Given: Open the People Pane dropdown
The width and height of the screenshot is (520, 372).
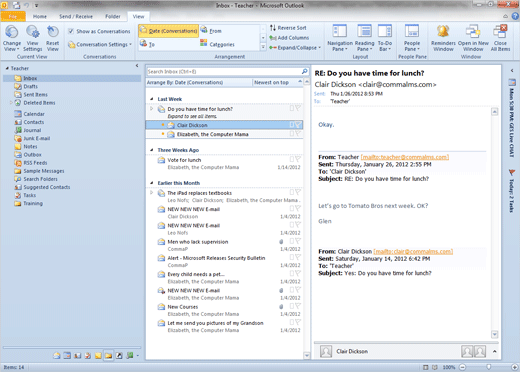Looking at the screenshot, I should point(412,39).
